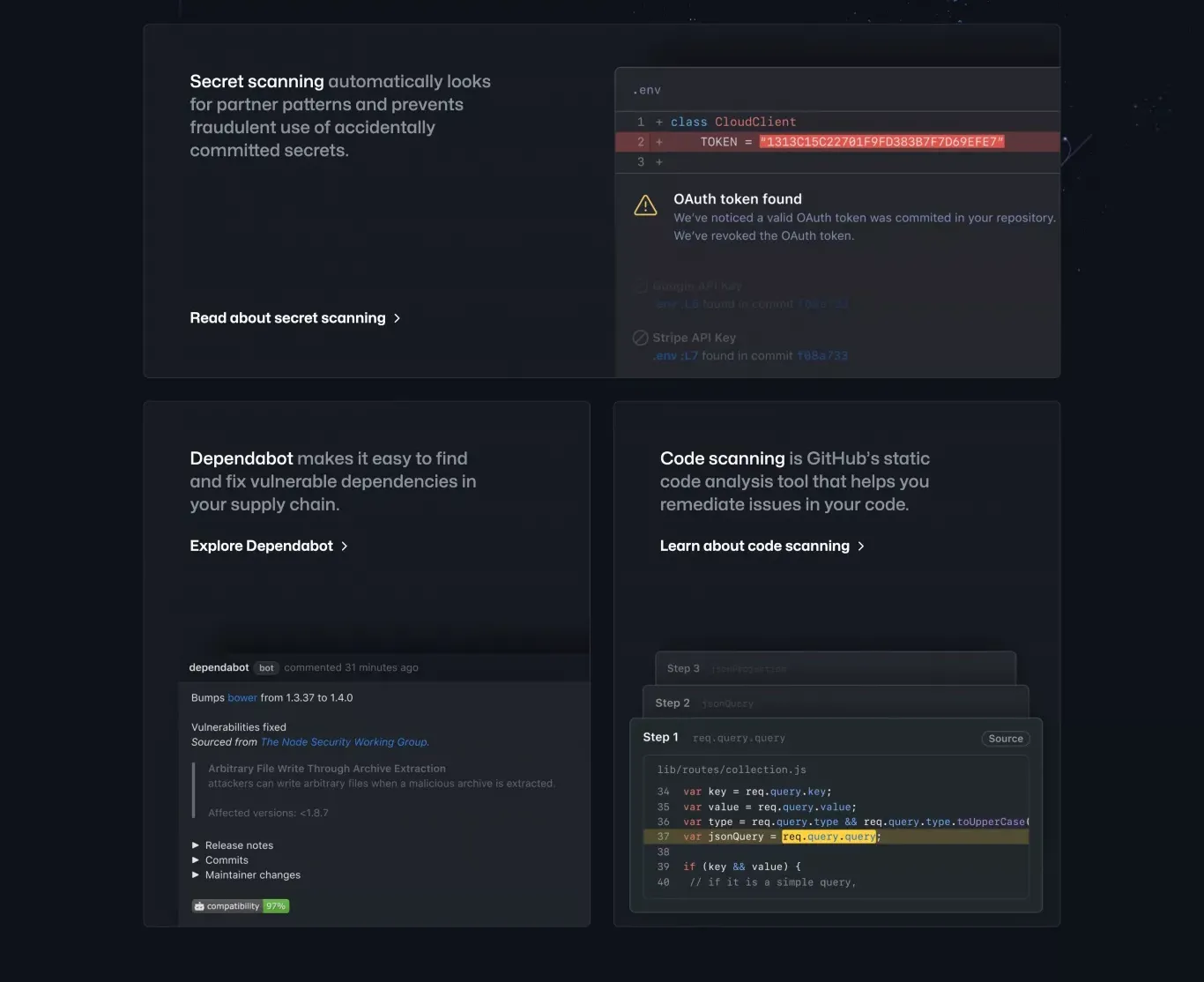Screen dimensions: 1204x982
Task: Click the lib/routes/collection.js file path
Action: (732, 770)
